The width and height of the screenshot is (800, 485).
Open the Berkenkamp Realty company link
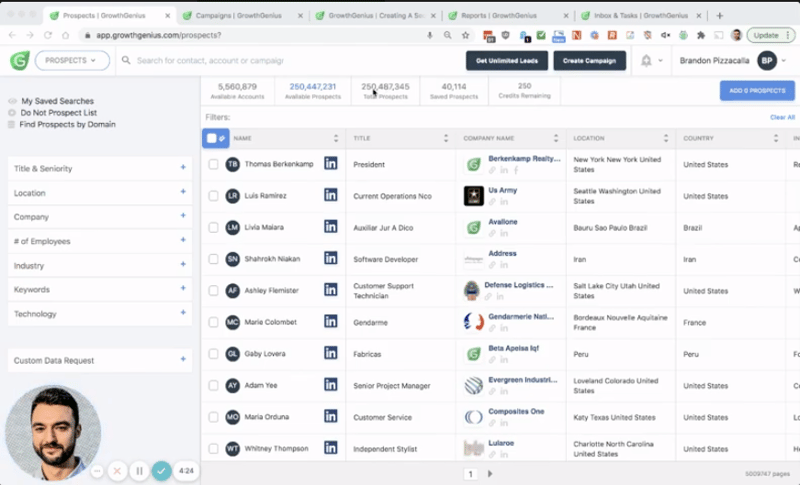[x=524, y=159]
